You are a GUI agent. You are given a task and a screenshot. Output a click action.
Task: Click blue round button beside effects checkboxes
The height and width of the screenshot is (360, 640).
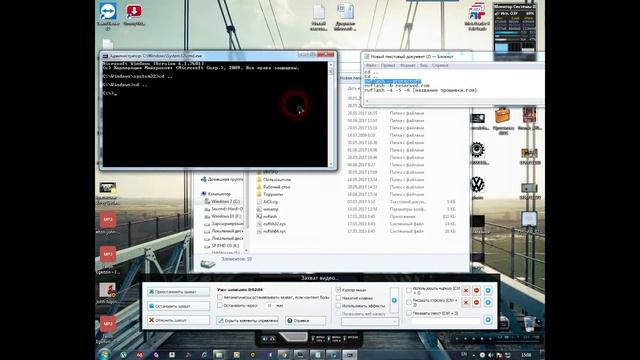pyautogui.click(x=394, y=300)
